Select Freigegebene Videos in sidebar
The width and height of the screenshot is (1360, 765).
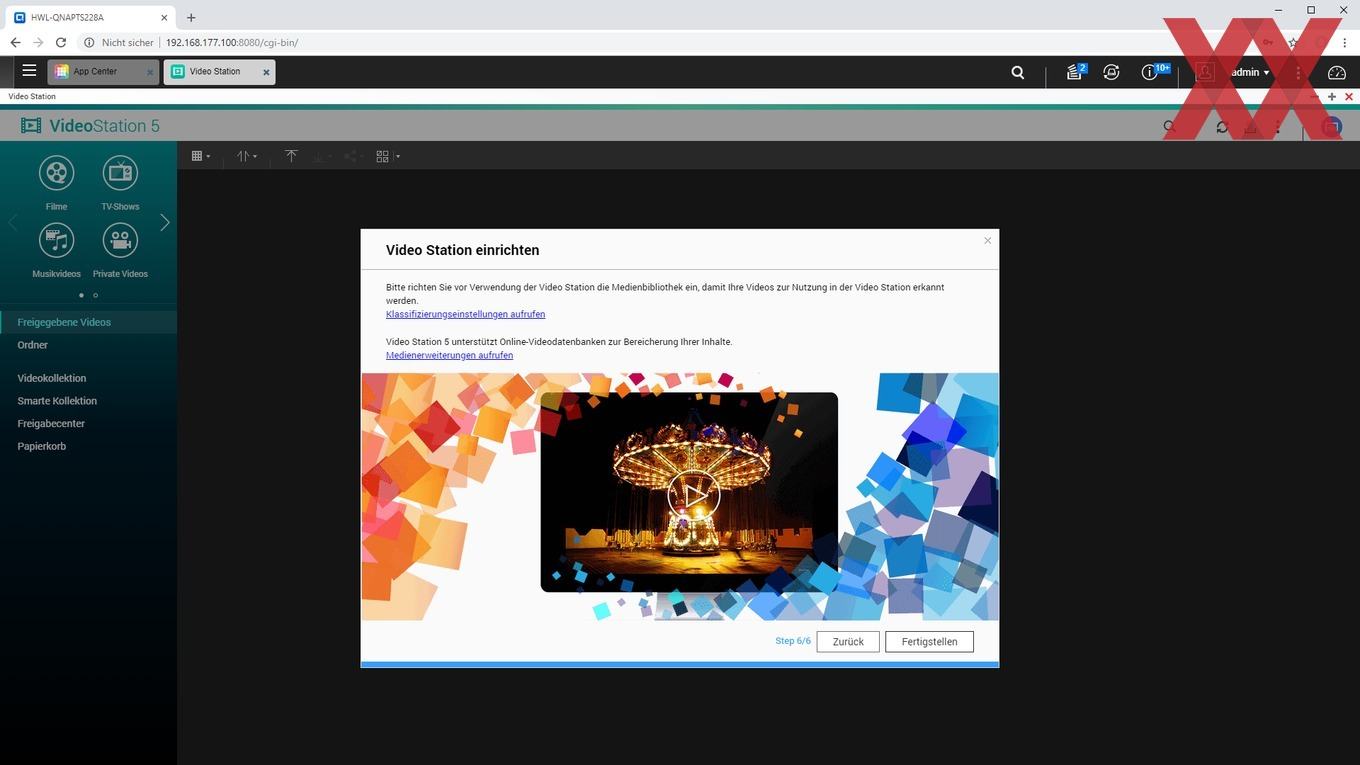[x=88, y=322]
